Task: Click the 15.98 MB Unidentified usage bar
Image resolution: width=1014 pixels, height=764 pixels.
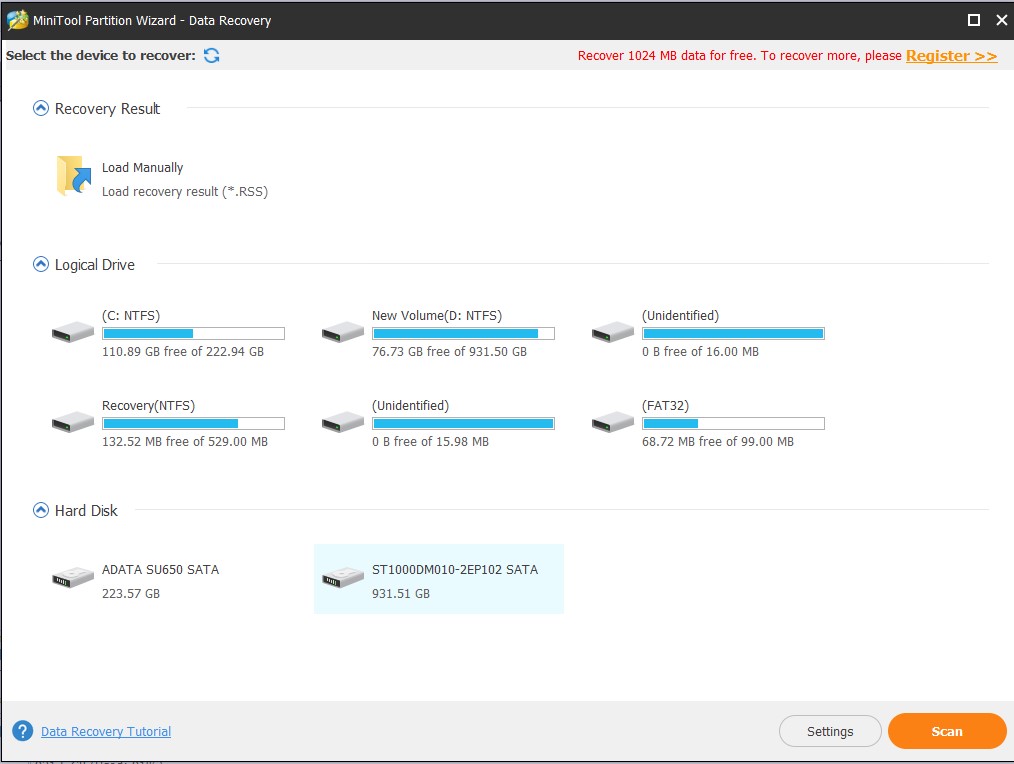Action: (x=464, y=423)
